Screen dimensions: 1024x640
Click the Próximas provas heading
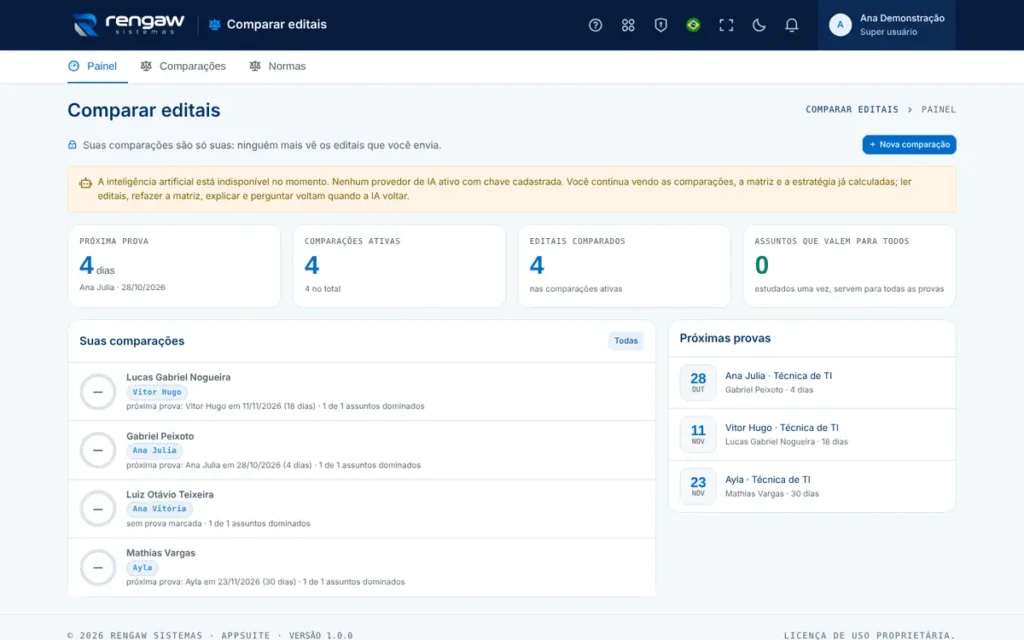click(725, 338)
